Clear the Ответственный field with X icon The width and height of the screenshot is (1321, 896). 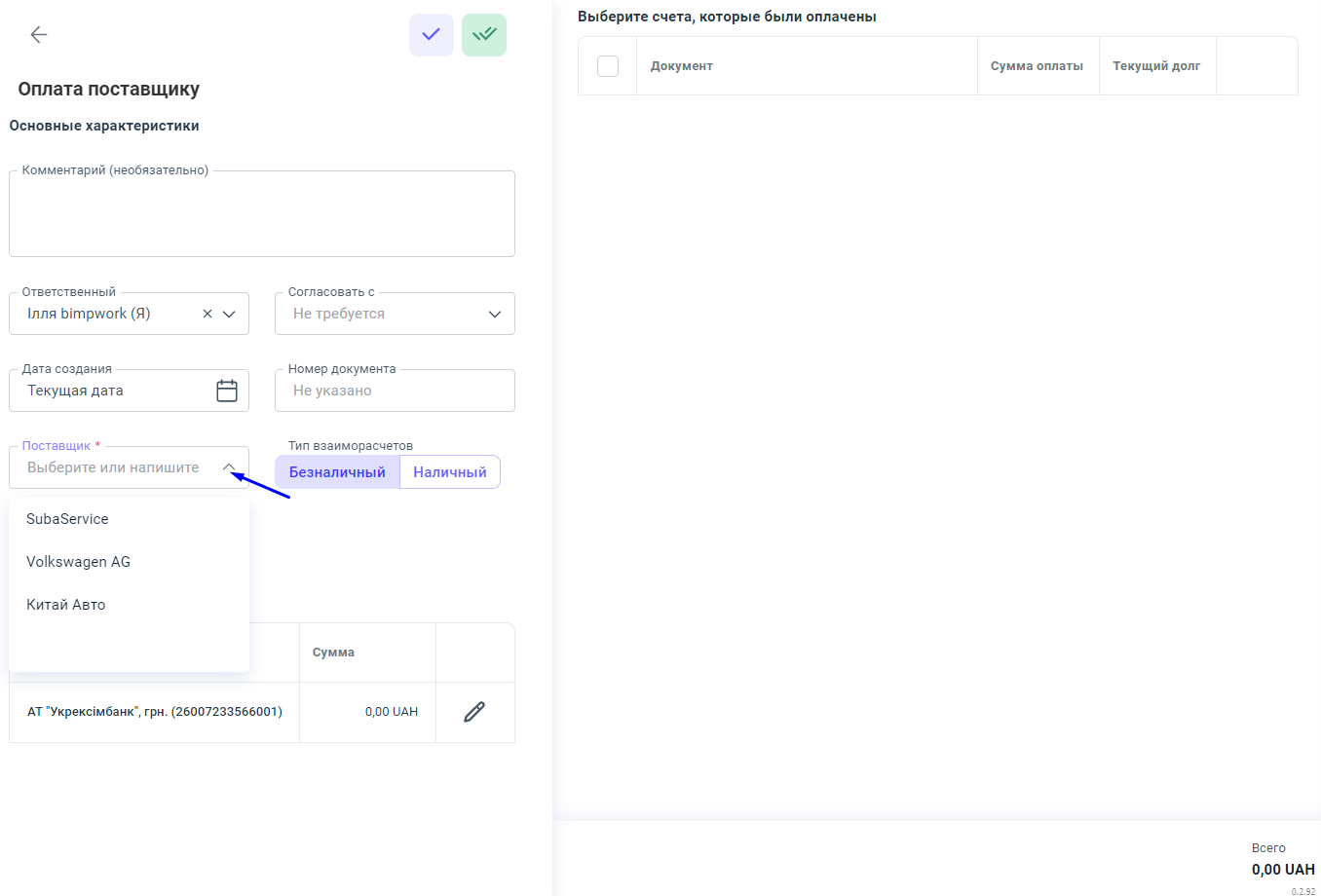click(207, 314)
